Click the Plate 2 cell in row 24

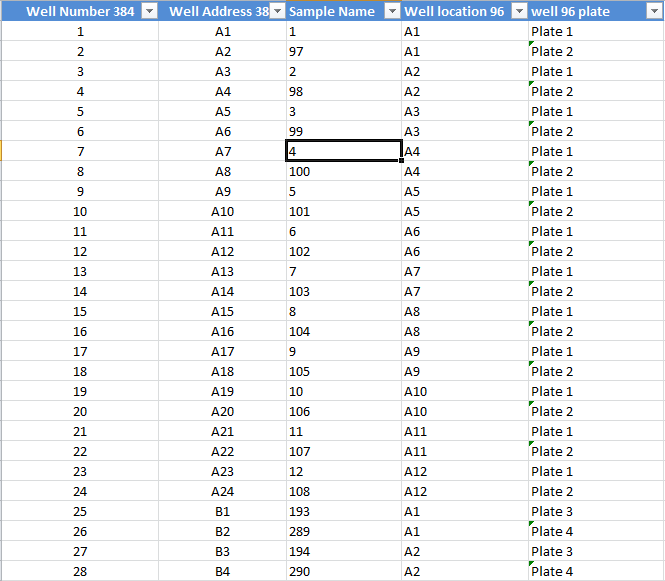point(596,491)
